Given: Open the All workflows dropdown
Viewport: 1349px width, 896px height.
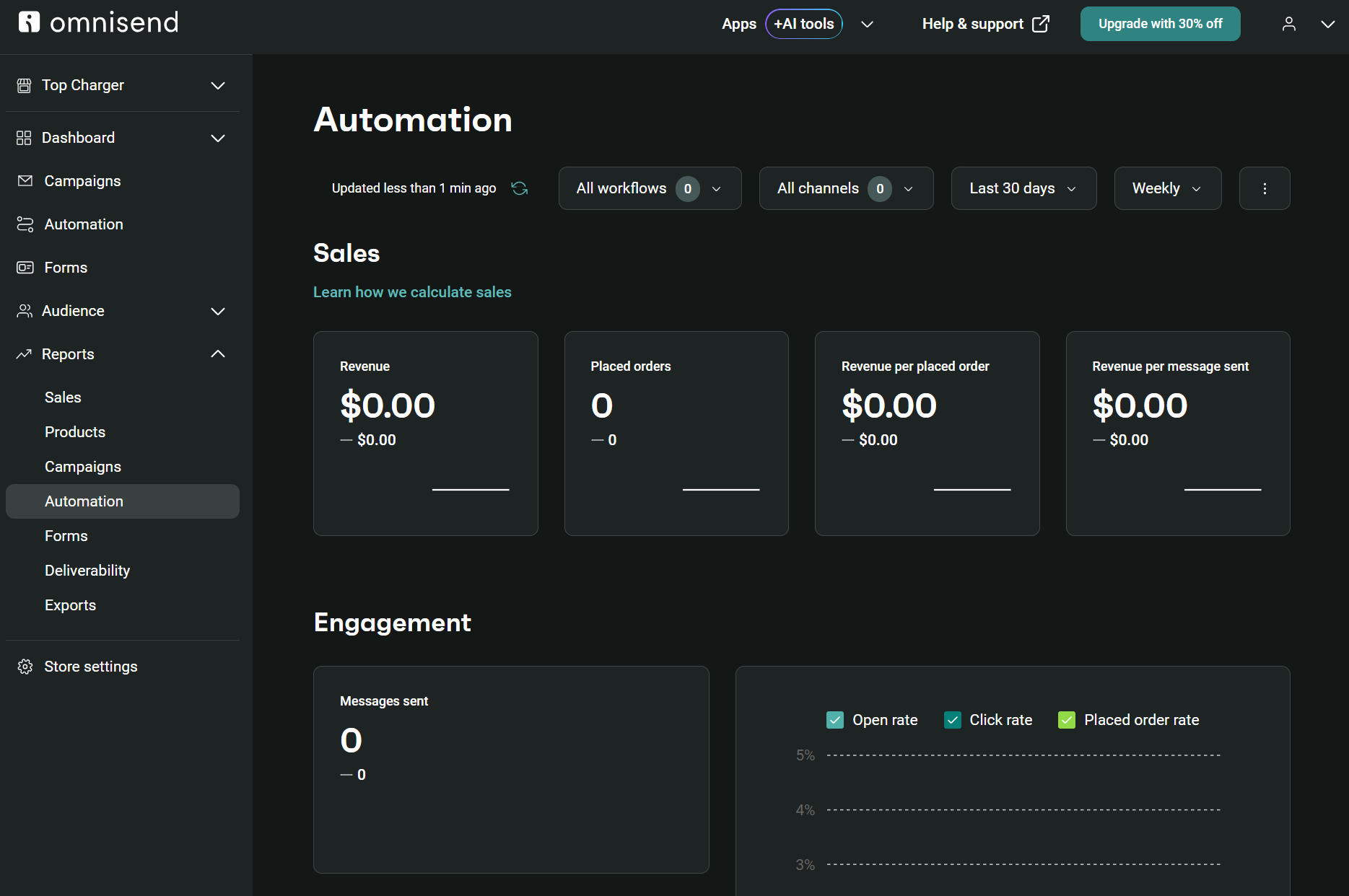Looking at the screenshot, I should click(650, 188).
